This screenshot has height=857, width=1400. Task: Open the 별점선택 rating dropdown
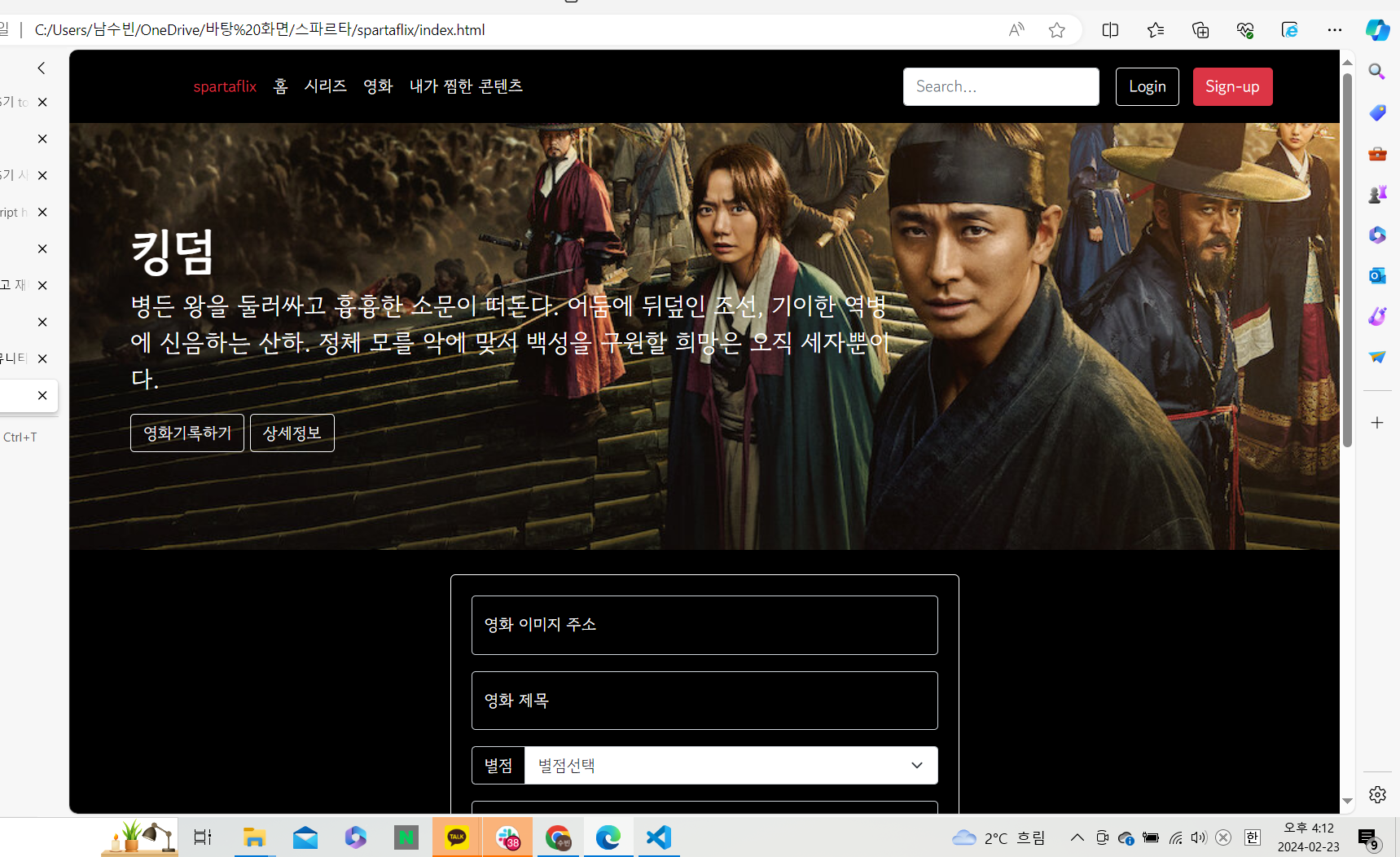click(731, 766)
